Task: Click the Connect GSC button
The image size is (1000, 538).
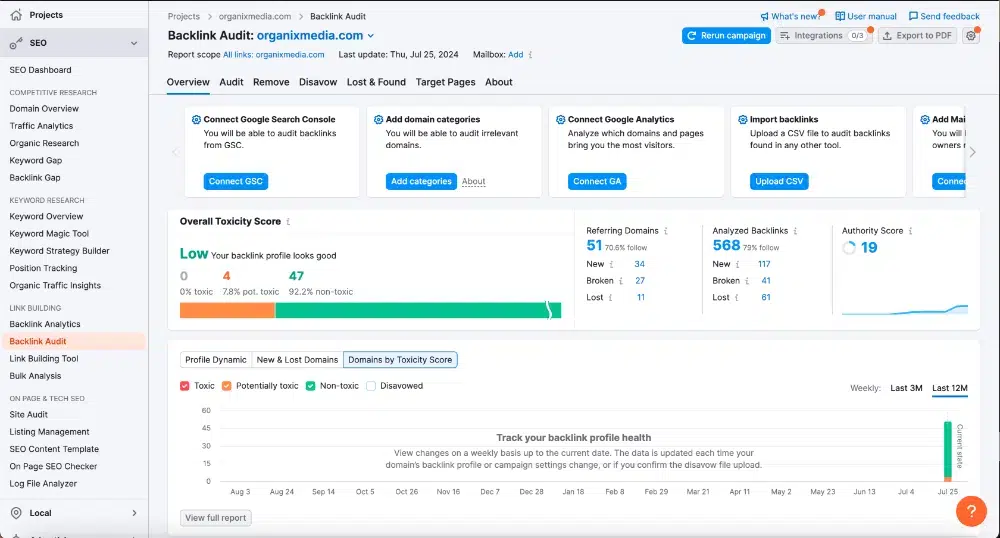Action: (235, 181)
